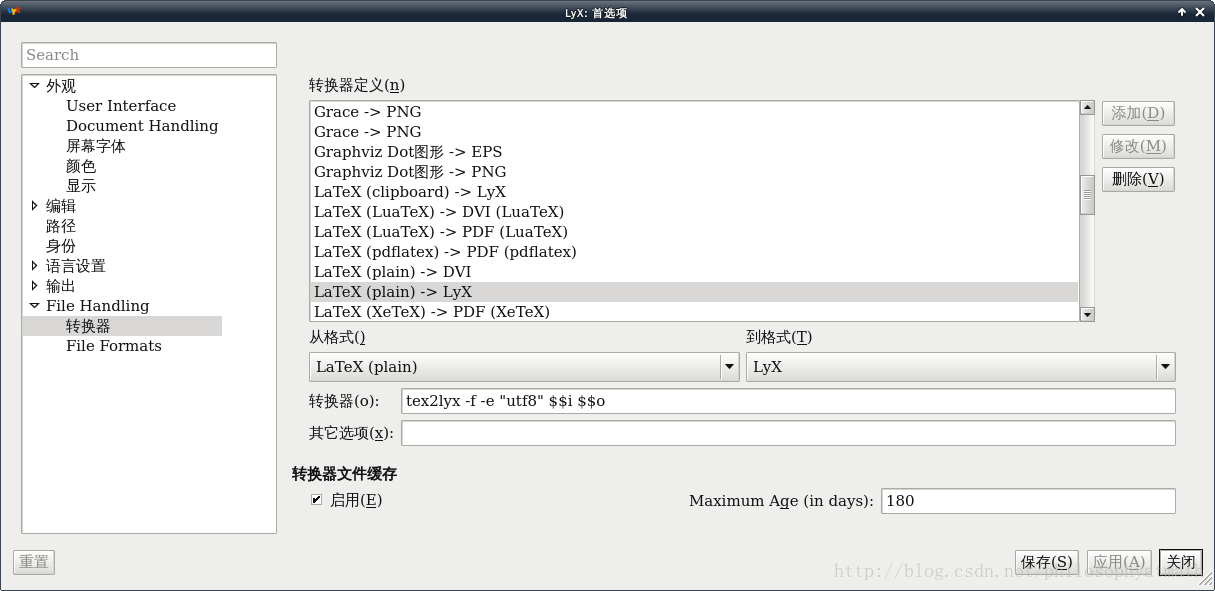The width and height of the screenshot is (1215, 591).
Task: Select LaTeX (LuaTeX) -> PDF (LuaTeX) converter
Action: (x=694, y=232)
